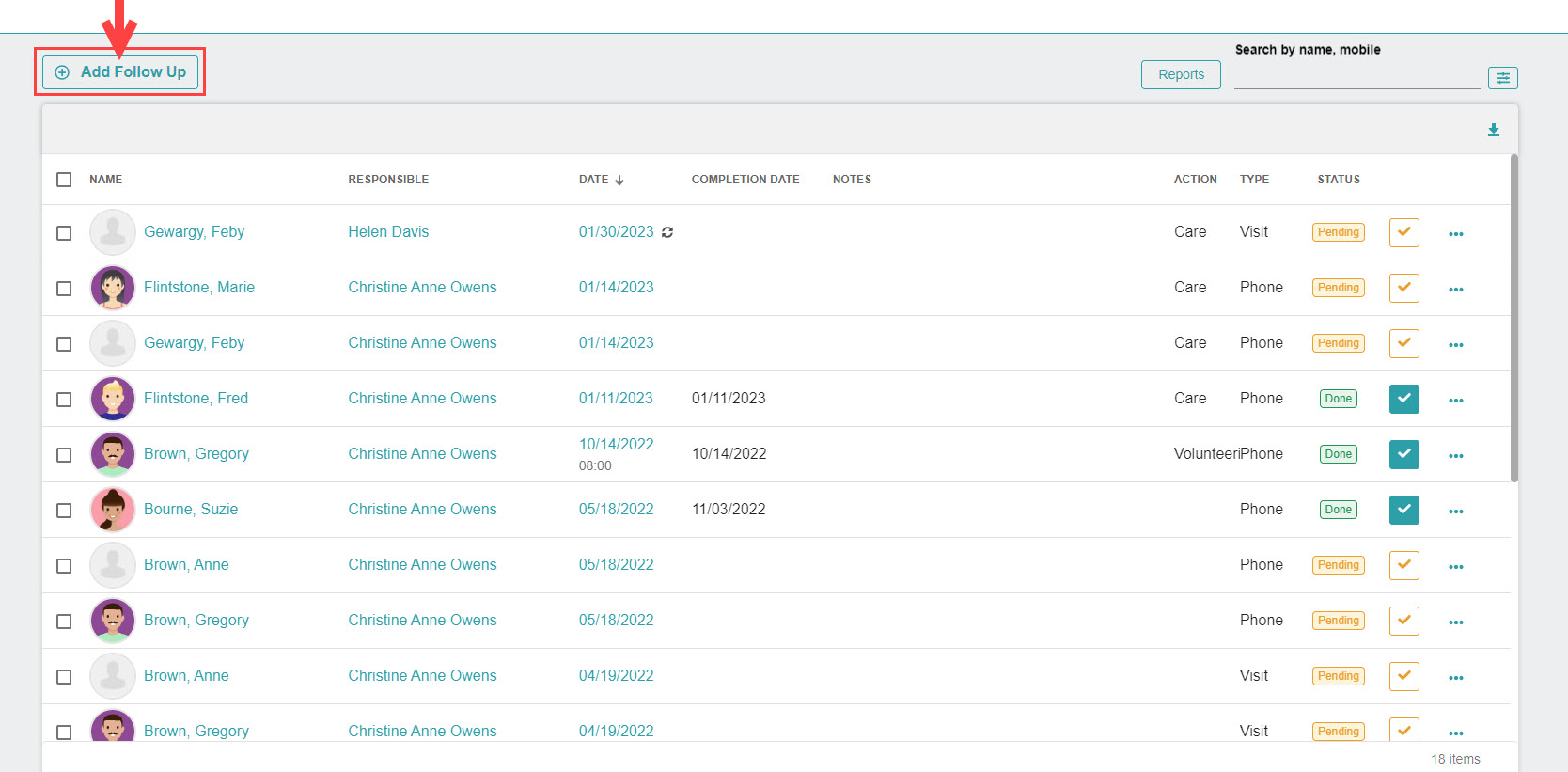
Task: Mark Flintstone, Marie follow-up as complete
Action: coord(1403,288)
